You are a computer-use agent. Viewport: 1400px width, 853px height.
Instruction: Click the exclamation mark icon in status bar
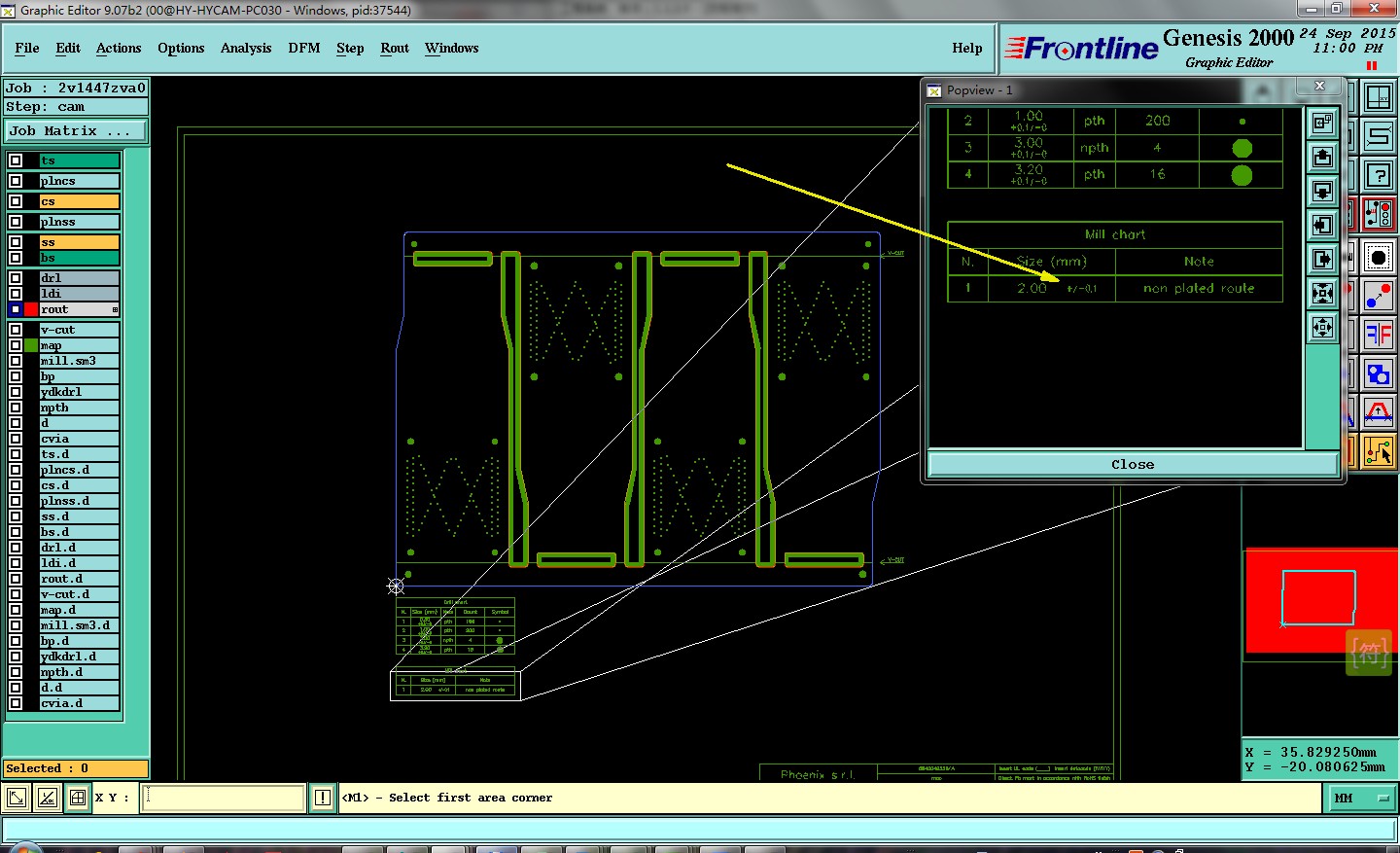click(x=323, y=799)
